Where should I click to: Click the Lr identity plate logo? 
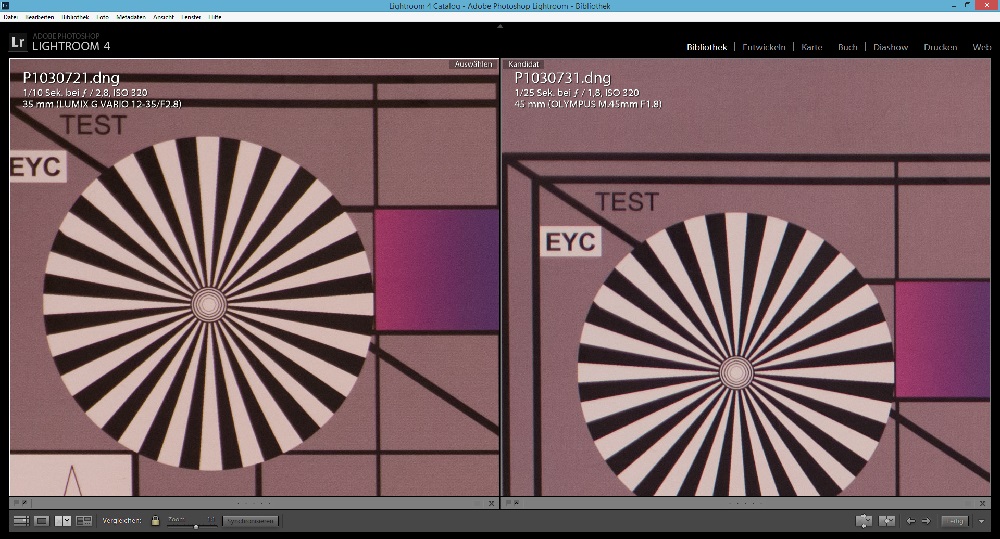coord(18,43)
